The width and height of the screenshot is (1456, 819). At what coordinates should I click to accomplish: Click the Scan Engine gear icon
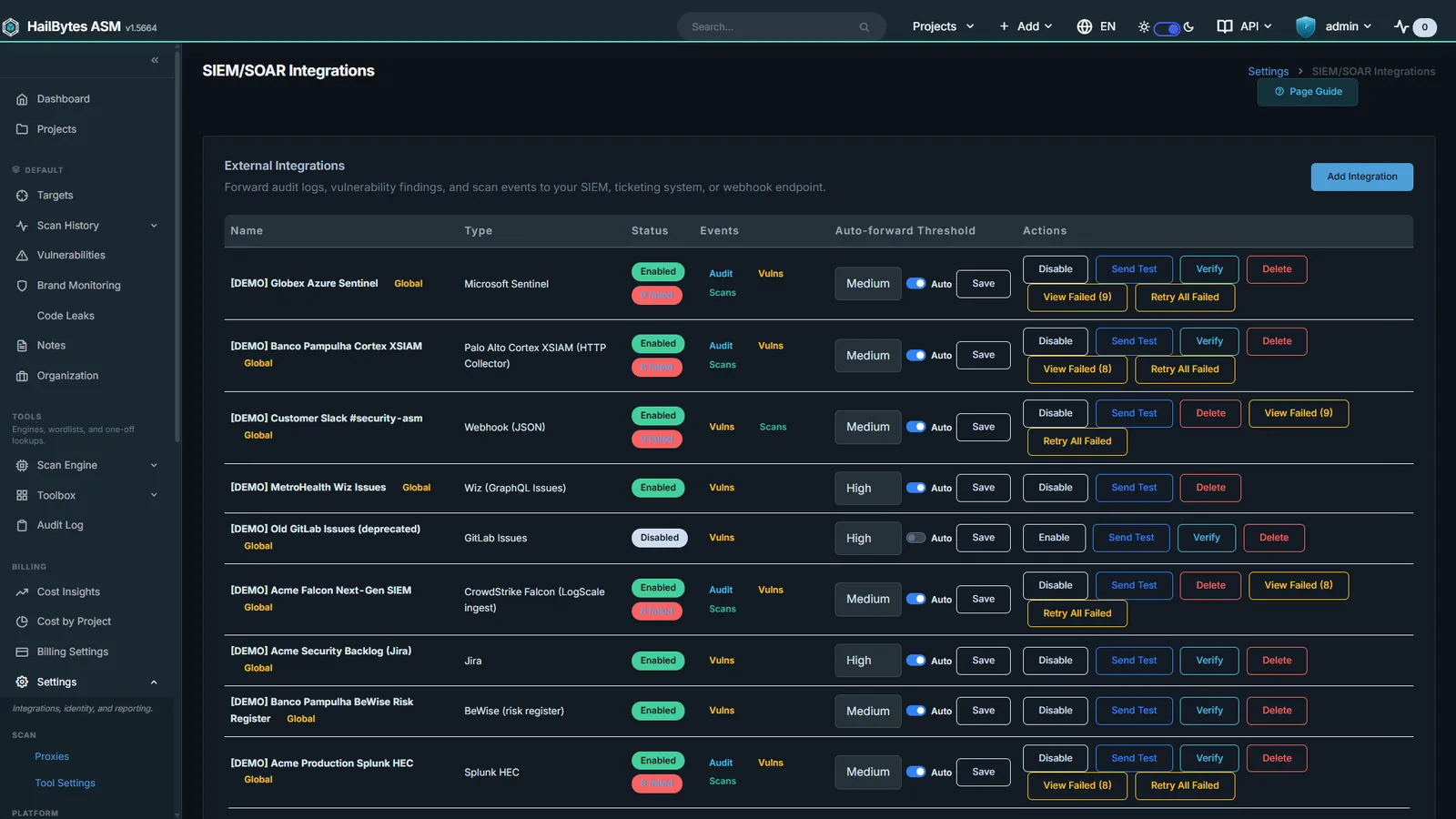pos(22,465)
